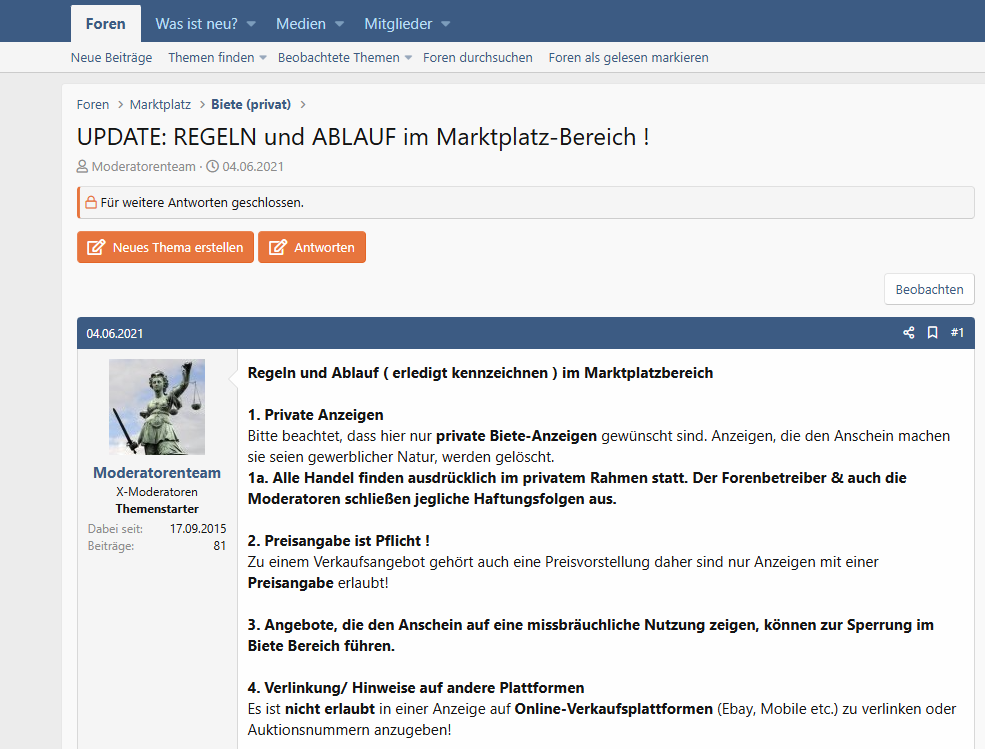This screenshot has height=749, width=985.
Task: Expand the Was ist neu? dropdown arrow
Action: point(251,24)
